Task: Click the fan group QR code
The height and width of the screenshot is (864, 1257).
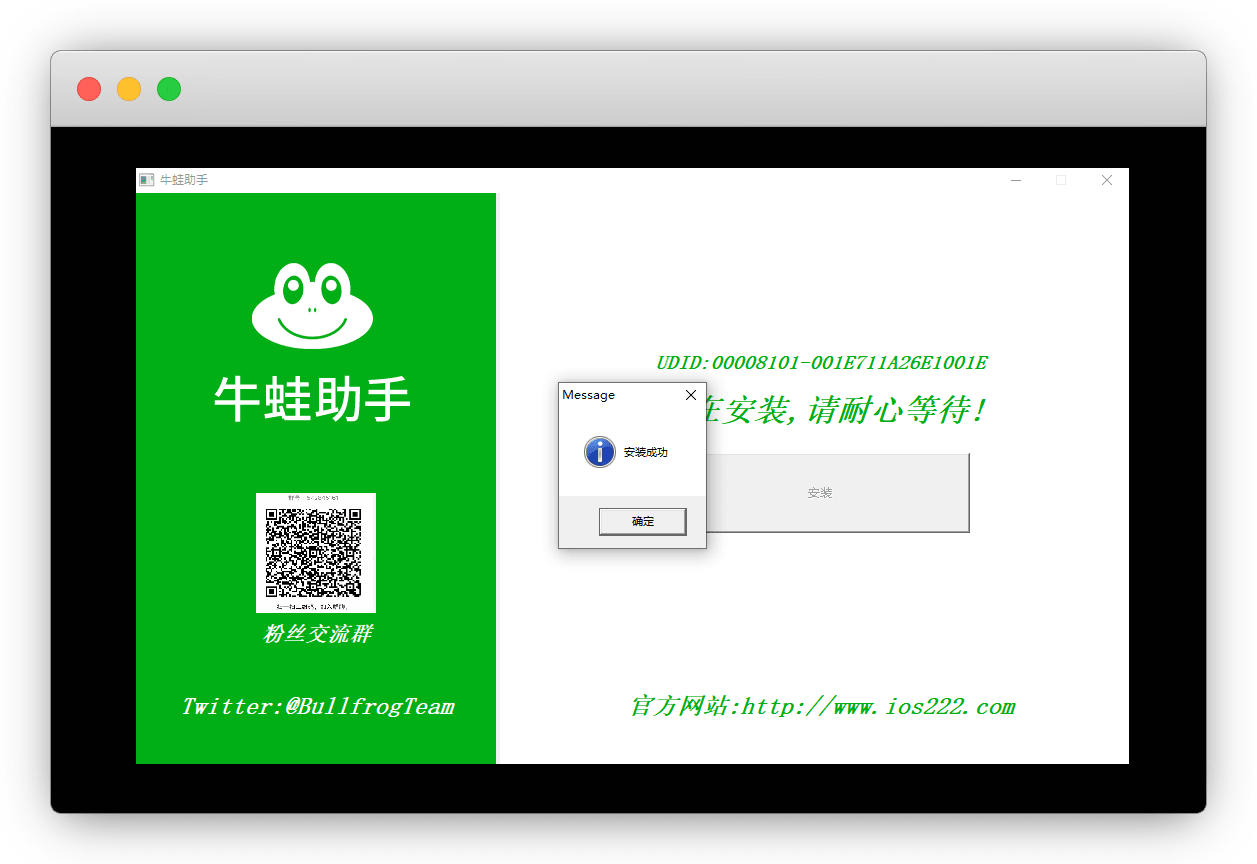Action: pos(315,552)
